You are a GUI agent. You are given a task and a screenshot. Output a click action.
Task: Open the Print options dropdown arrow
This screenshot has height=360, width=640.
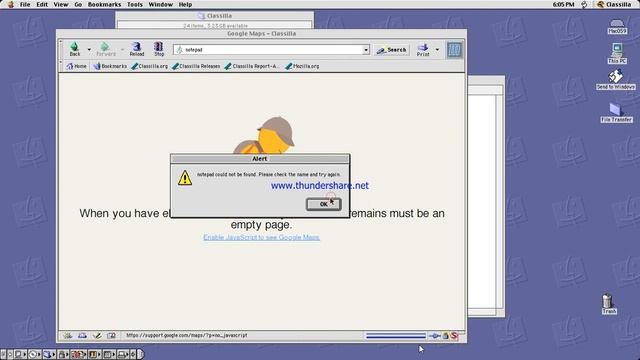point(437,50)
